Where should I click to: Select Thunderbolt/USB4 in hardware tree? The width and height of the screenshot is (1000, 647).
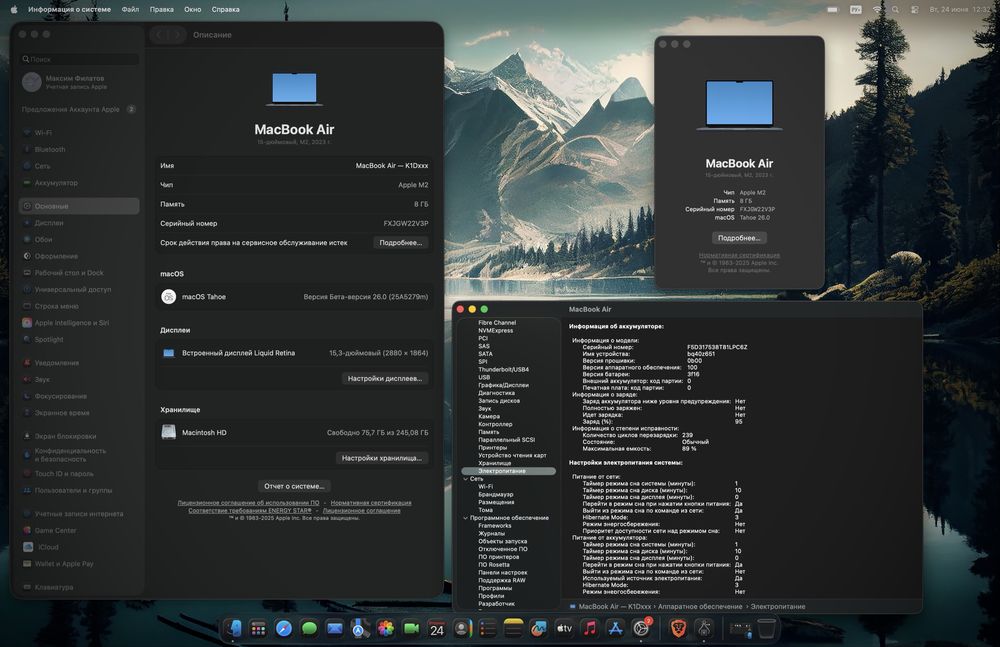[503, 369]
